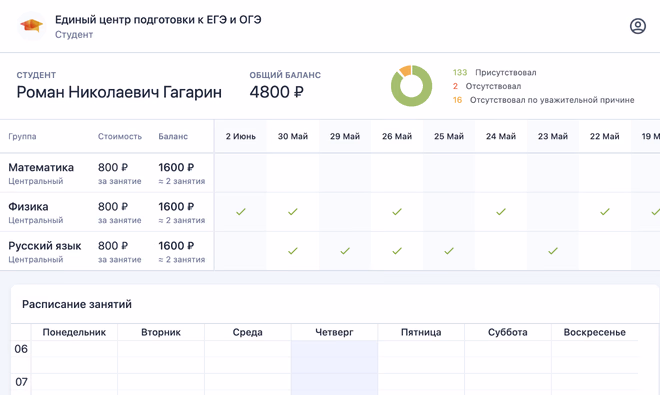Click Русский язык checkmark under 29 Май
Image resolution: width=660 pixels, height=395 pixels.
pos(345,251)
